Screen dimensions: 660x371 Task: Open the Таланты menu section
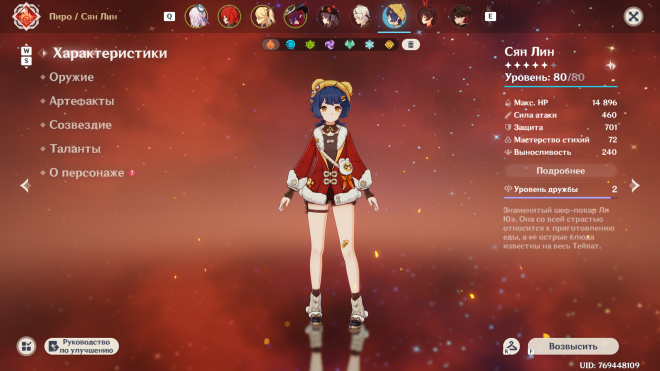pos(75,149)
